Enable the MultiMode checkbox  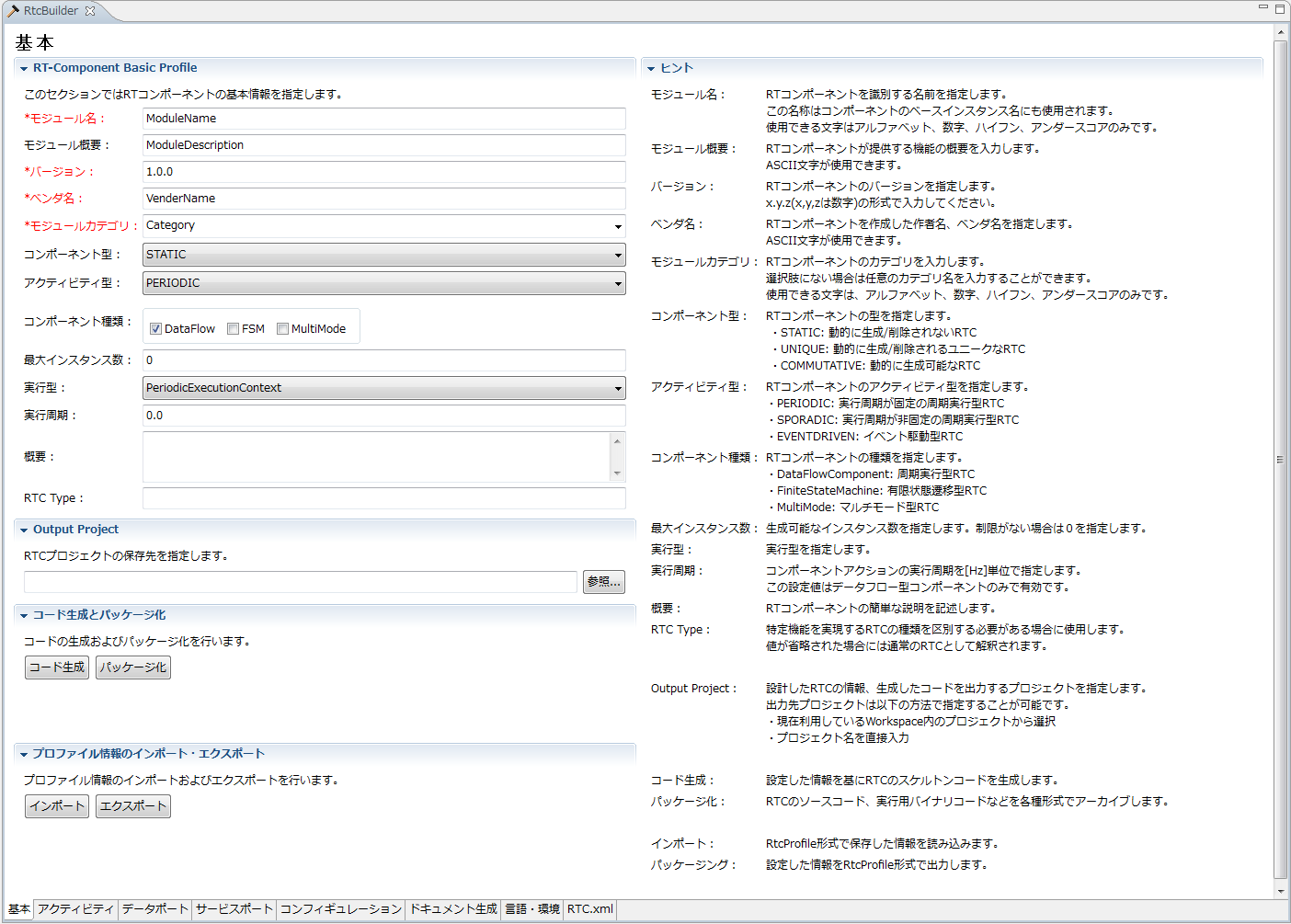pyautogui.click(x=283, y=329)
